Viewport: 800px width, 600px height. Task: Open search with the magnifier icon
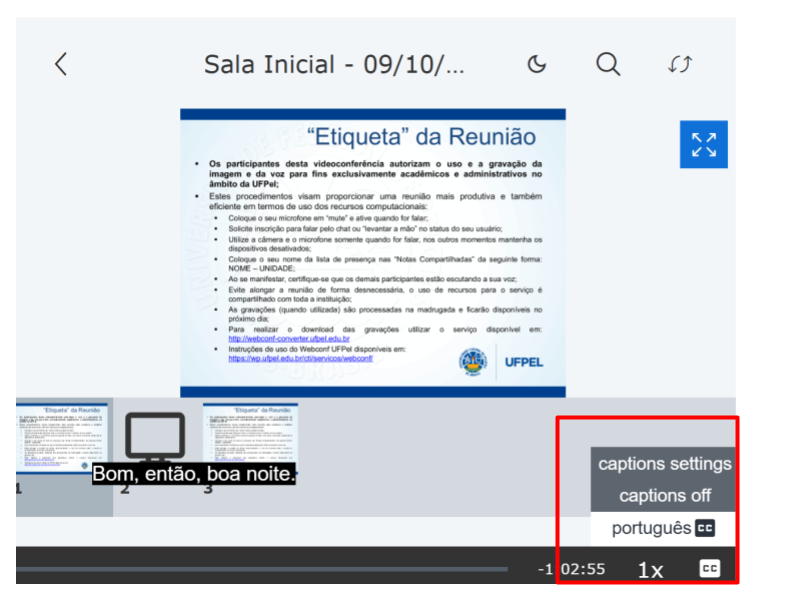pos(608,64)
